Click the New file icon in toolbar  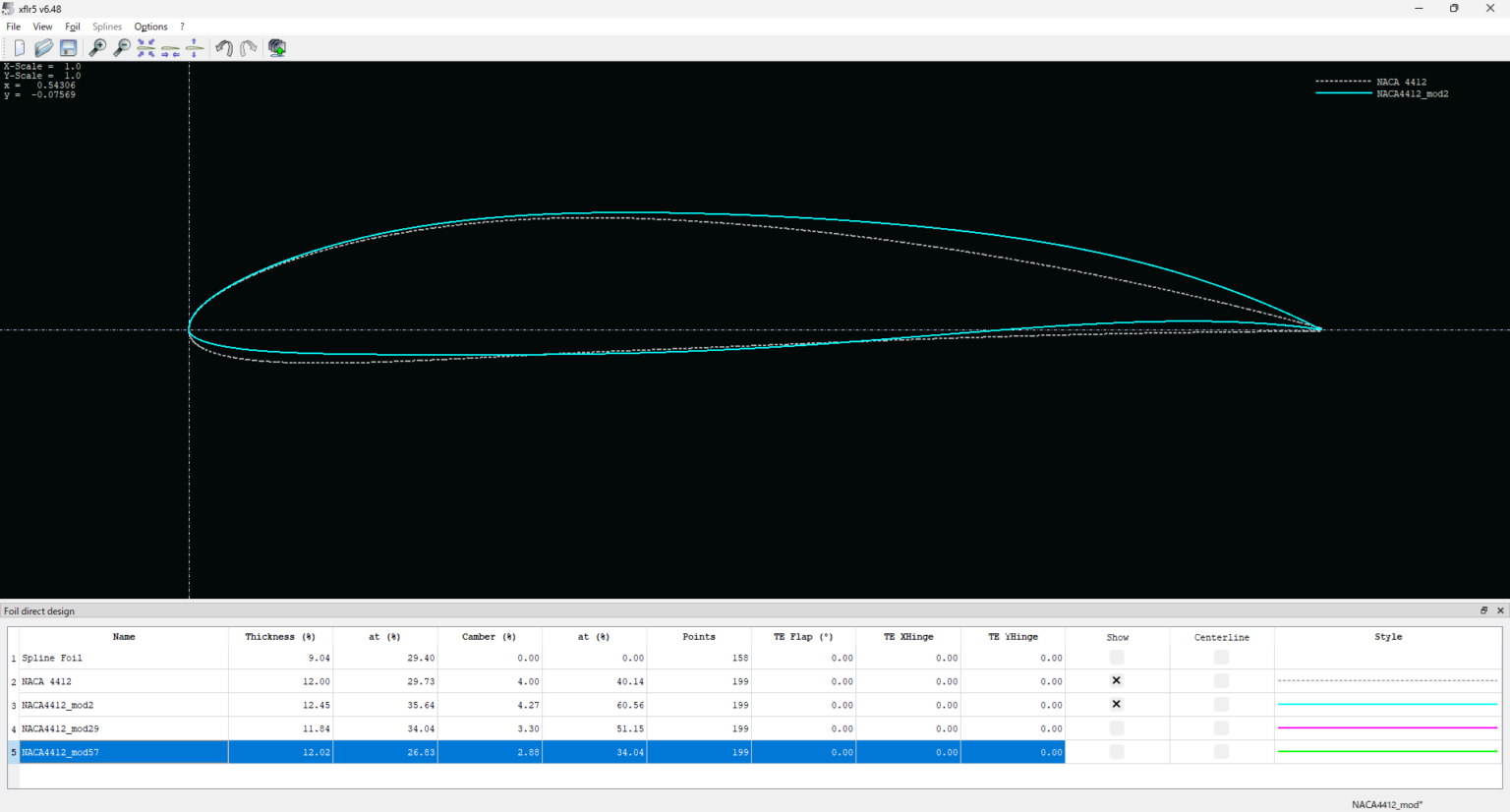coord(19,48)
